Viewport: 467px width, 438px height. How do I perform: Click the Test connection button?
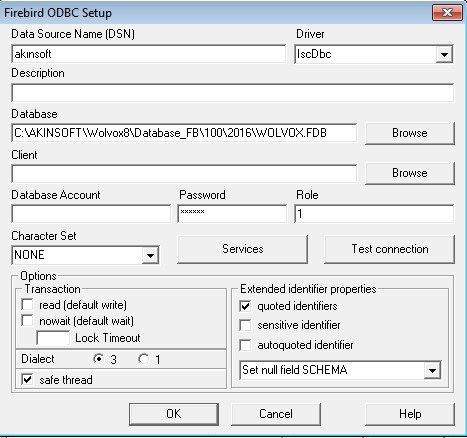click(x=389, y=249)
